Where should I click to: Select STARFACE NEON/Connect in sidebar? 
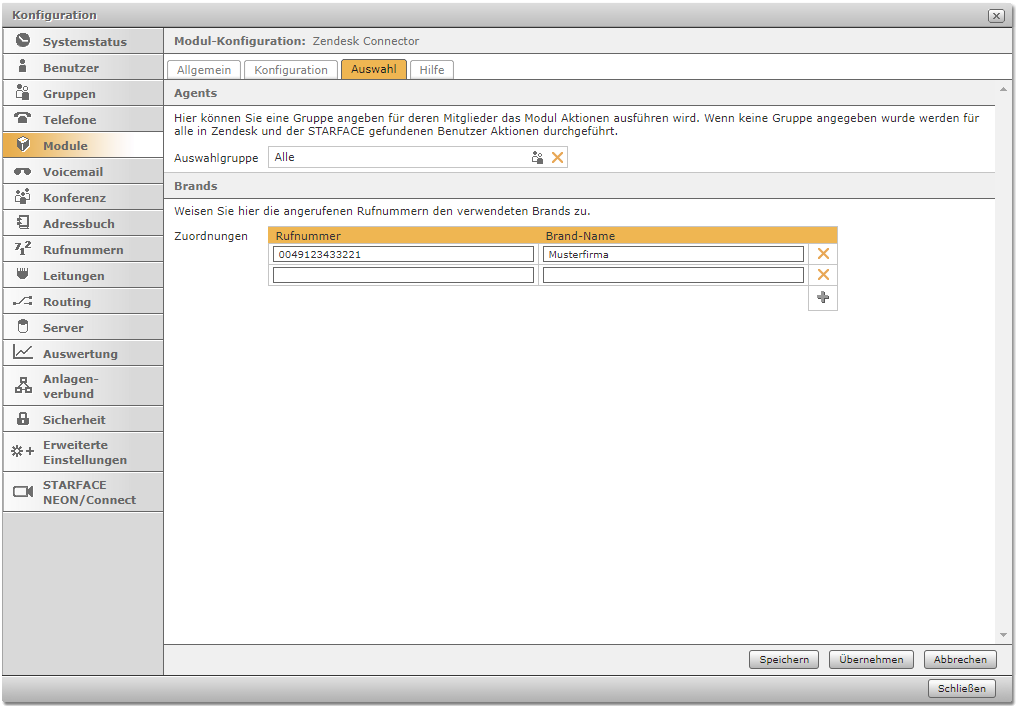pos(88,492)
